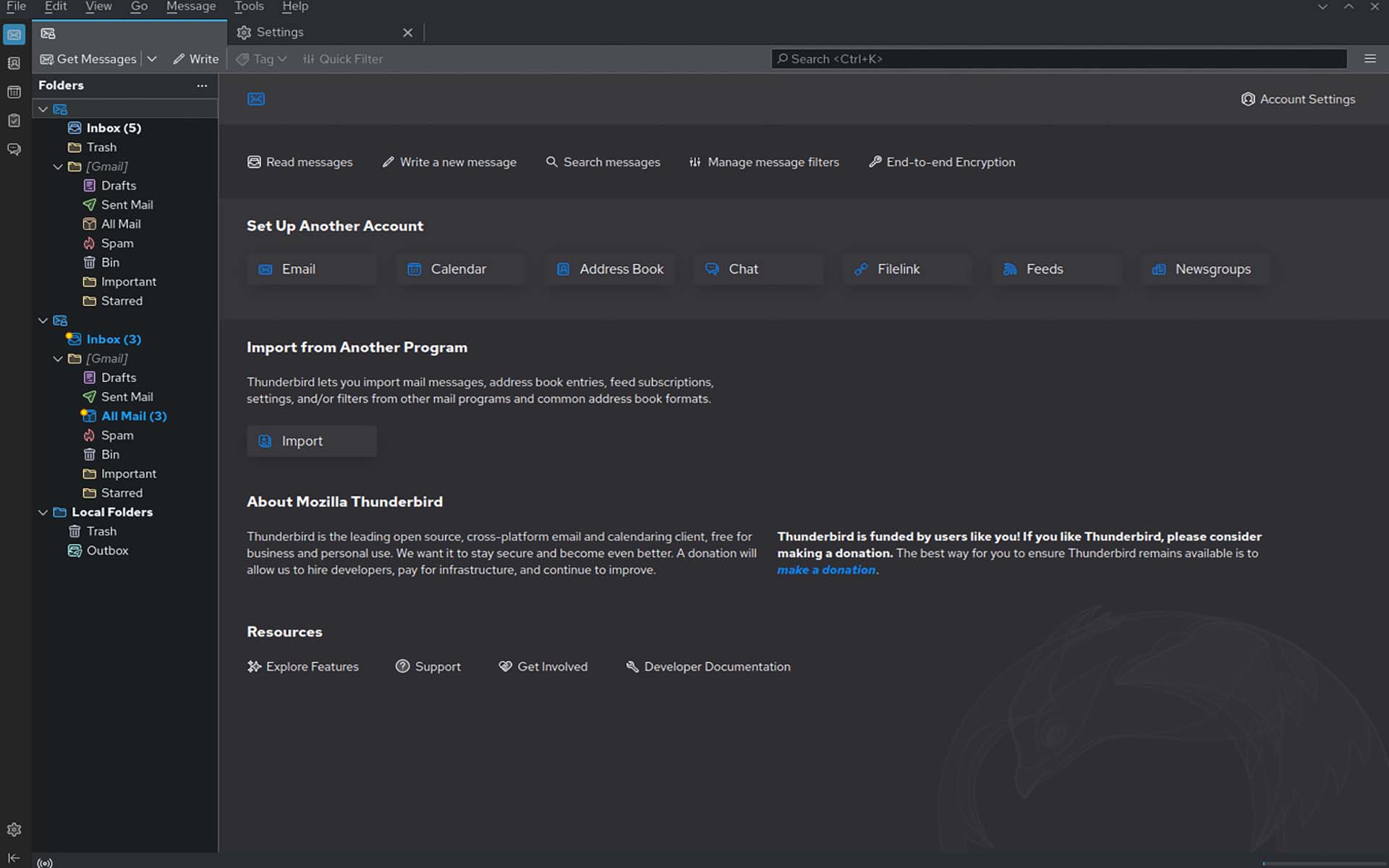The width and height of the screenshot is (1389, 868).
Task: Collapse the [Gmail] folder below Inbox (3)
Action: tap(58, 359)
